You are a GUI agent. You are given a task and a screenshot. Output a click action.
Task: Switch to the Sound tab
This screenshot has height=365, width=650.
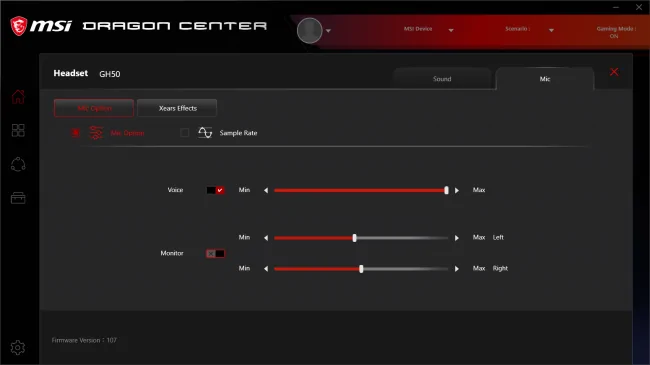442,79
